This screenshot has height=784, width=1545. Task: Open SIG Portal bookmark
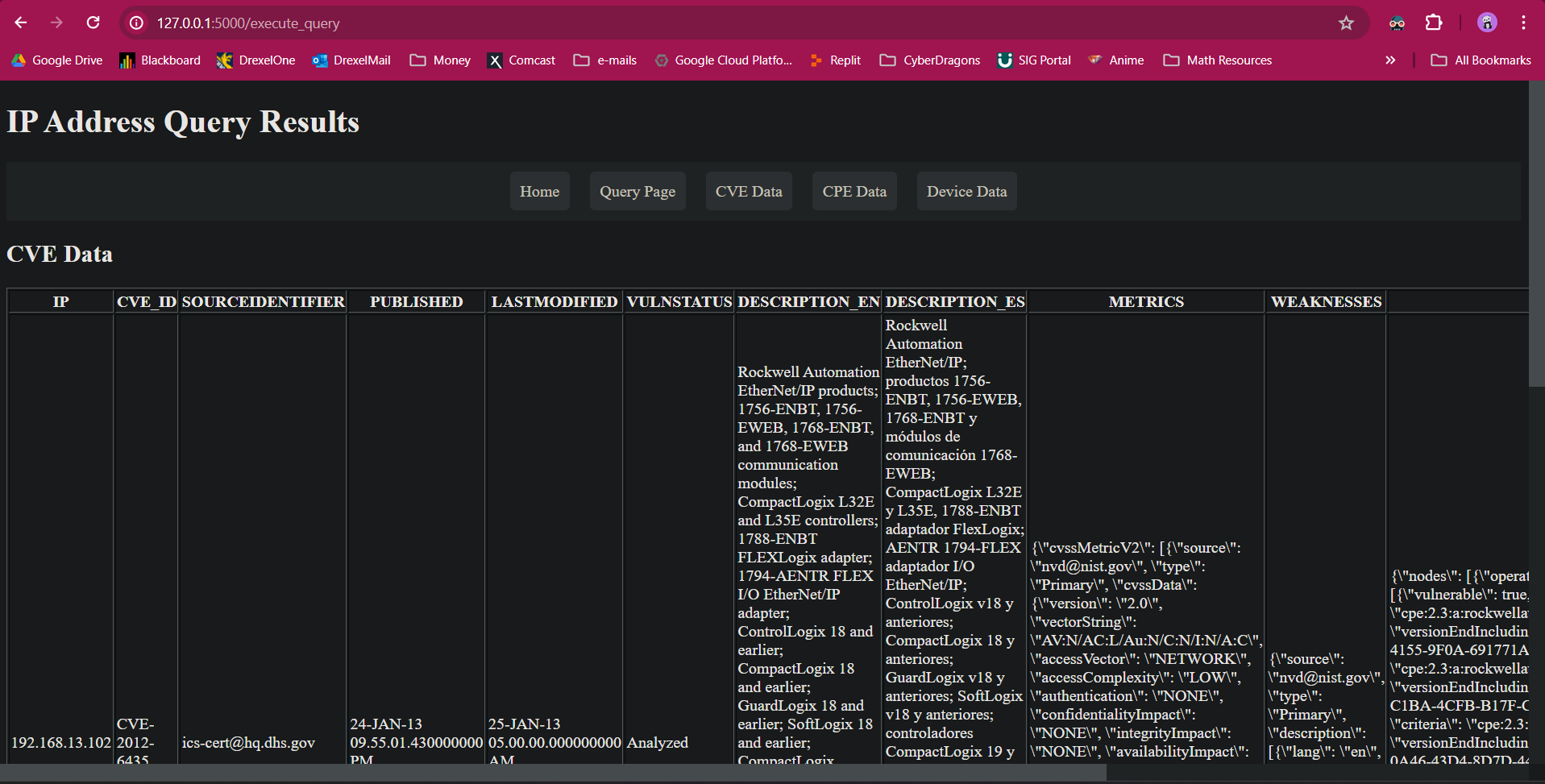(x=1034, y=60)
